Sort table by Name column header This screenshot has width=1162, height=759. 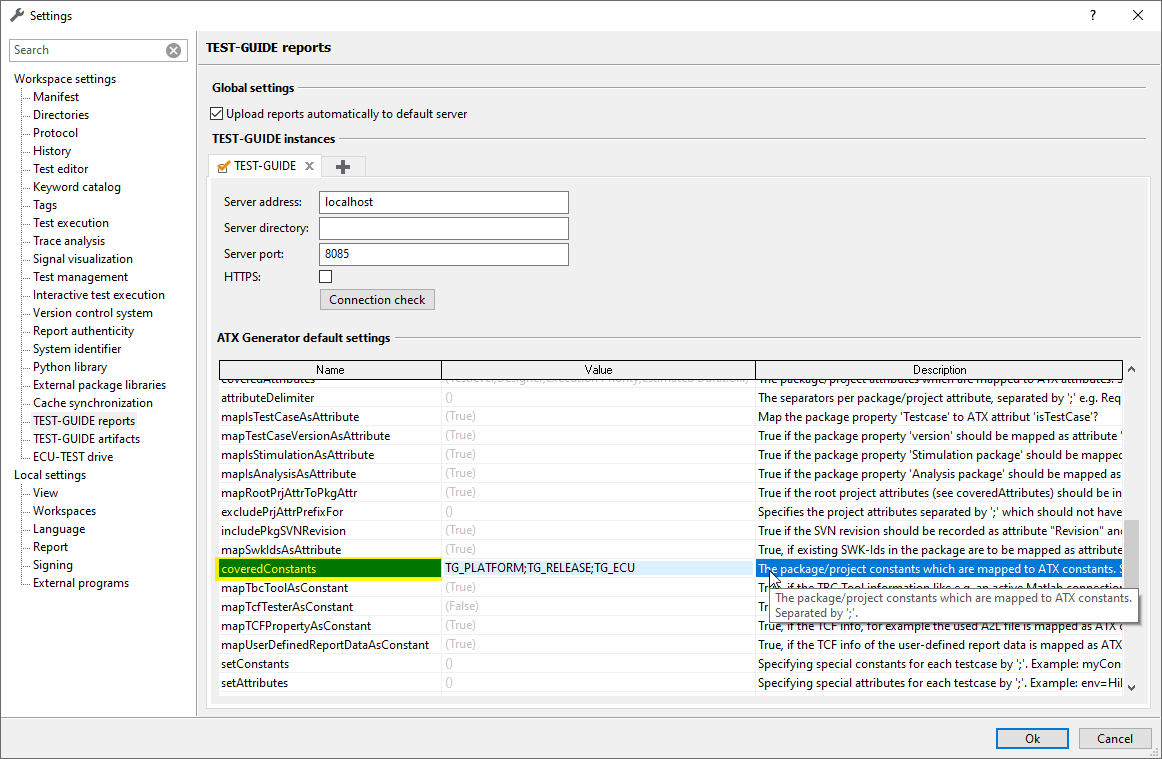pyautogui.click(x=330, y=370)
